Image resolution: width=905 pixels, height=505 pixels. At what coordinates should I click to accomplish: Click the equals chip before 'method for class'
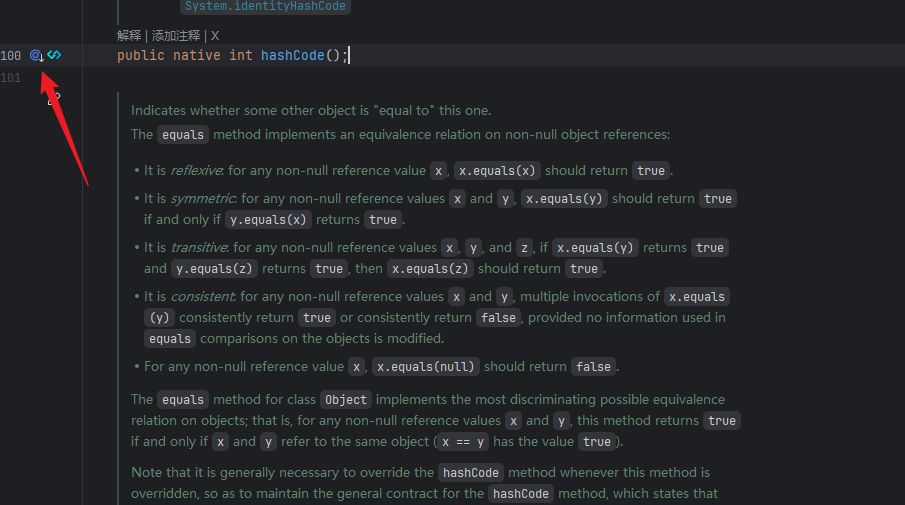pyautogui.click(x=183, y=400)
